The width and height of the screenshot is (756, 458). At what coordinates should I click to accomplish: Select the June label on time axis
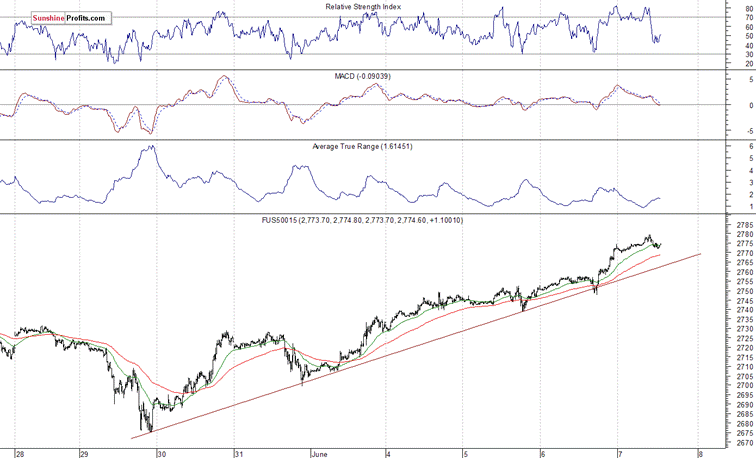click(x=320, y=452)
